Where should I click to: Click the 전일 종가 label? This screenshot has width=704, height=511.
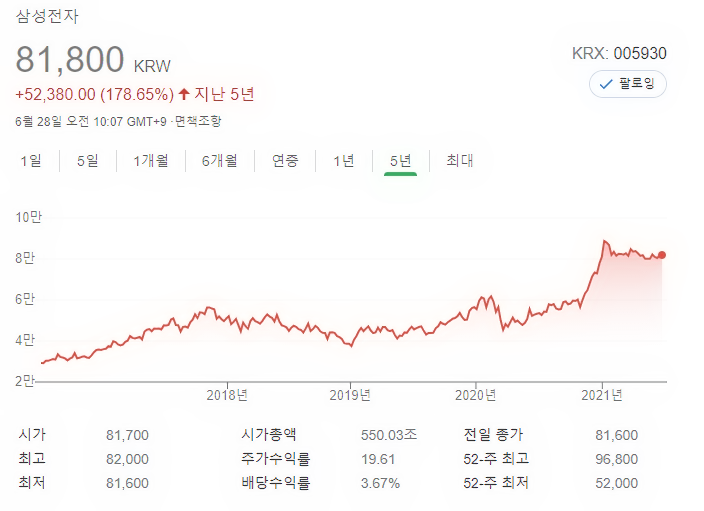(x=493, y=434)
